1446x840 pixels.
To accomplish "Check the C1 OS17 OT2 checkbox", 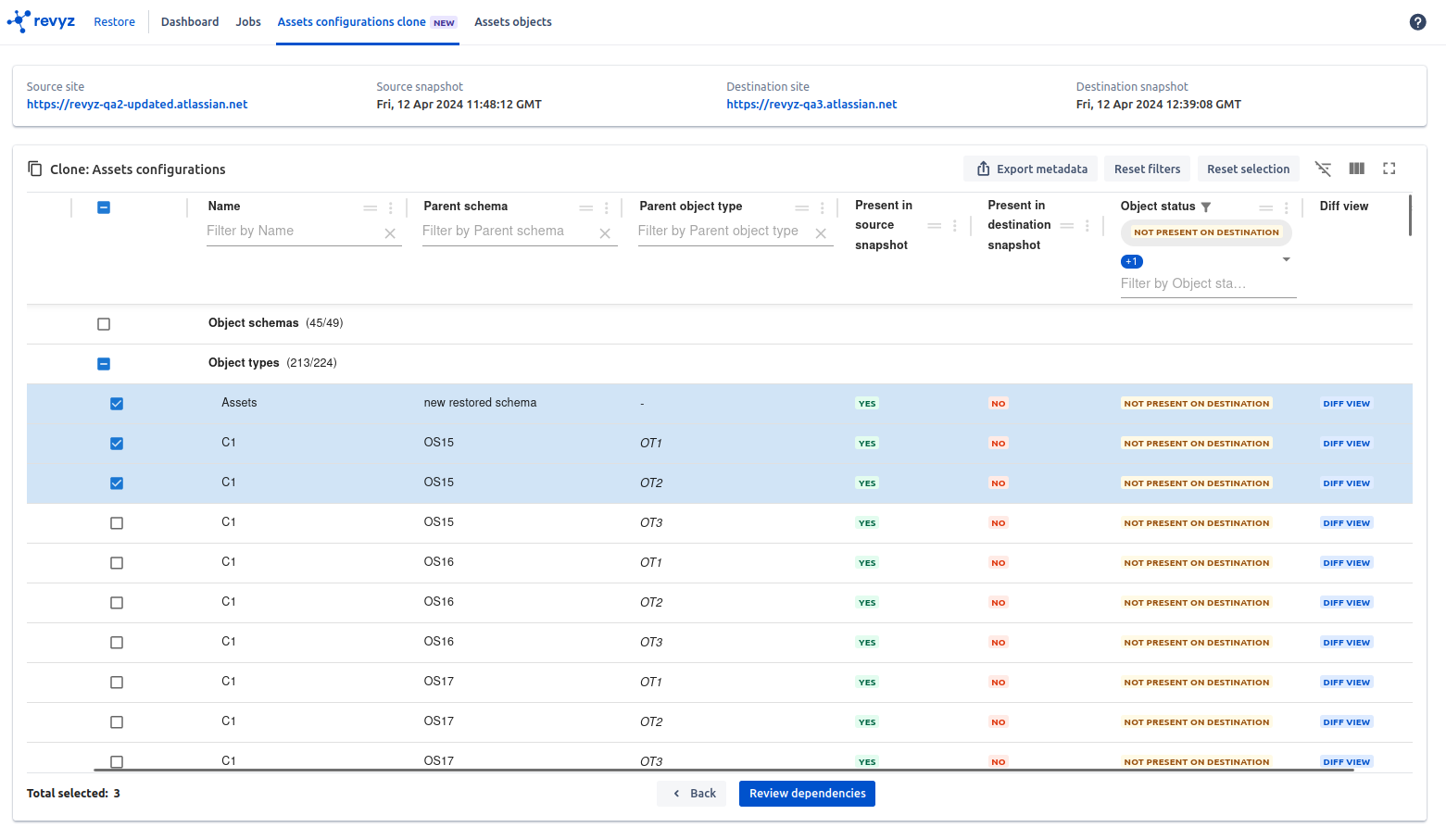I will 117,722.
